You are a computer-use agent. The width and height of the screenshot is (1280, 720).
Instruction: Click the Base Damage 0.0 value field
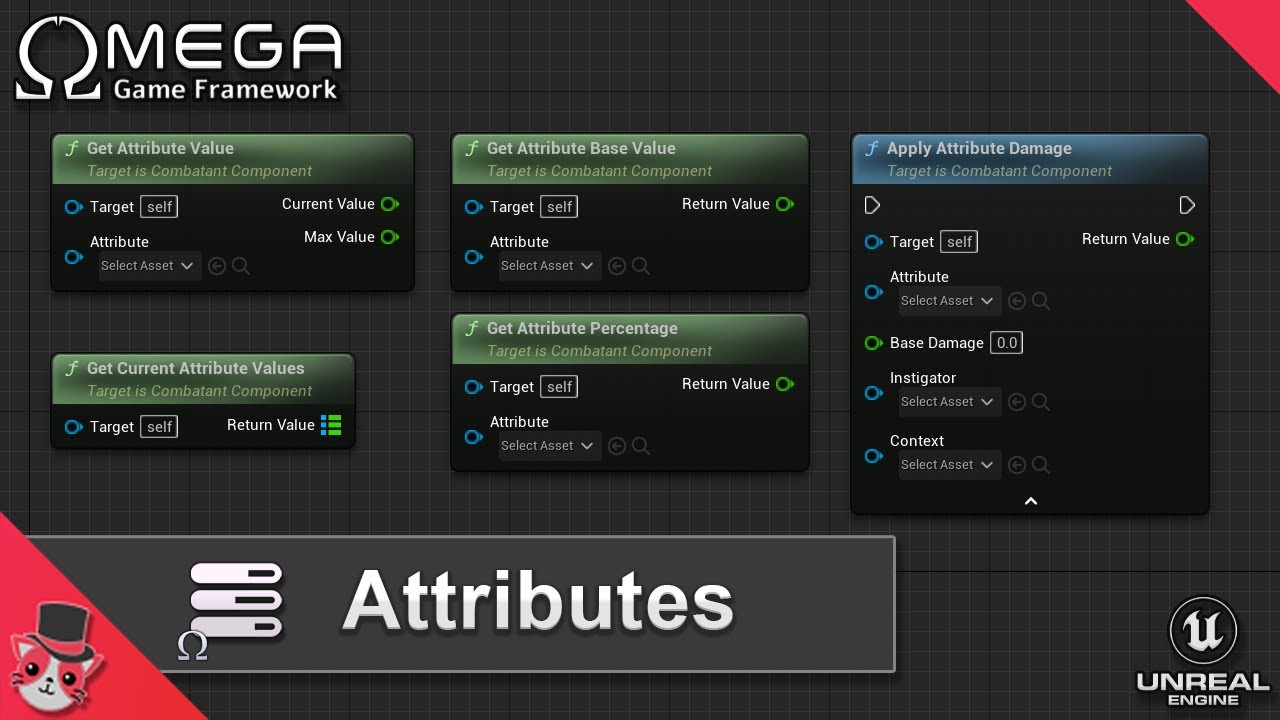point(1007,343)
